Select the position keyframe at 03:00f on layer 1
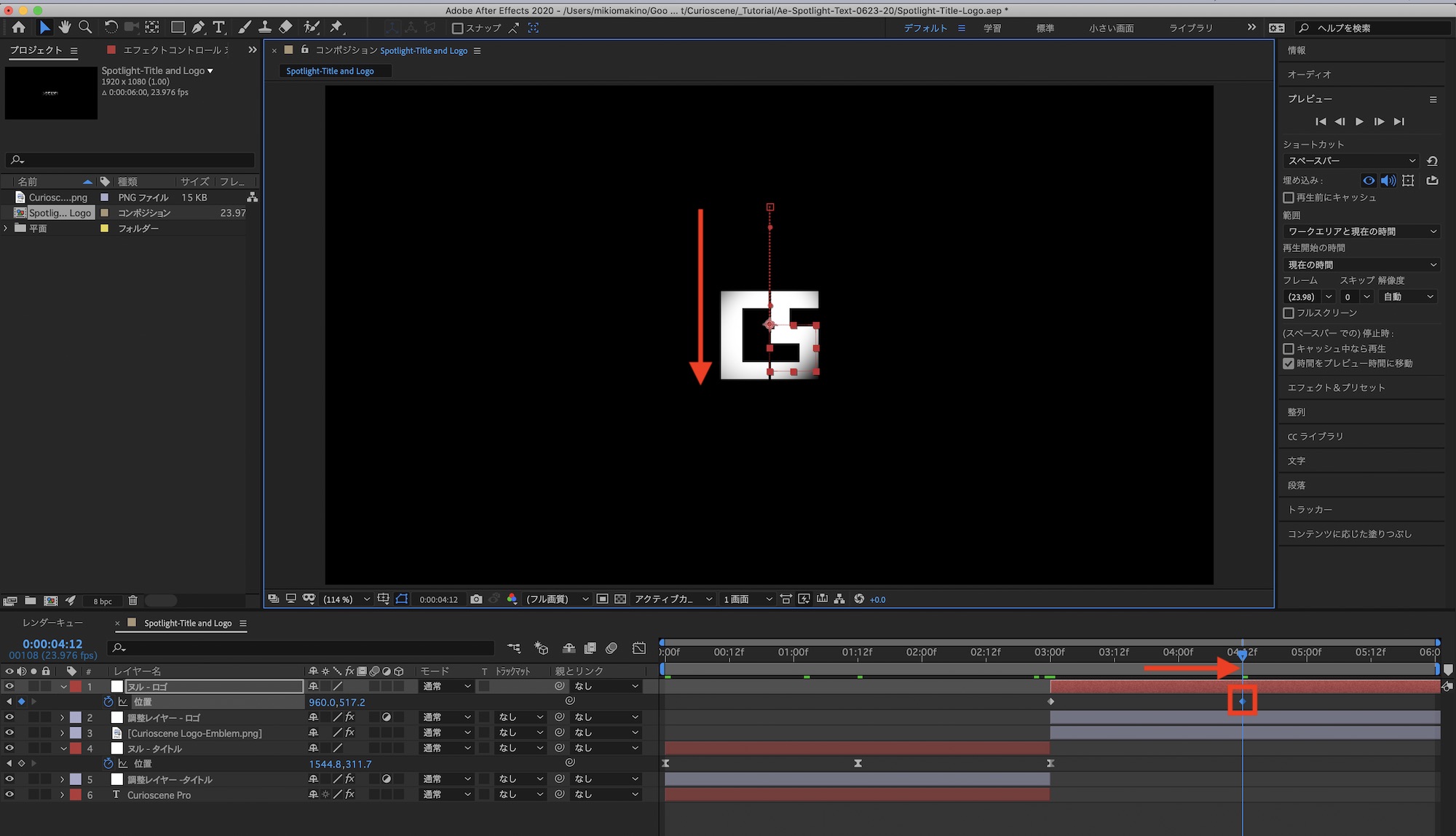The height and width of the screenshot is (836, 1456). point(1051,702)
